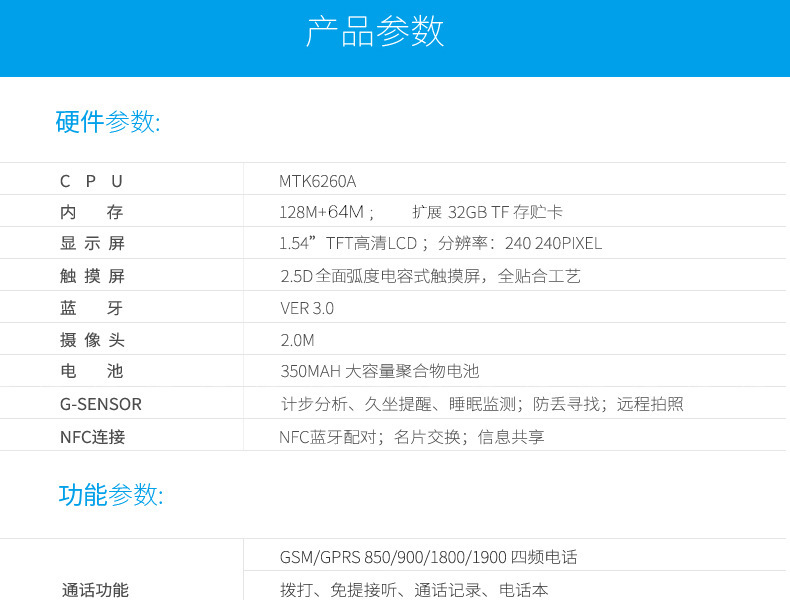Click 扩展 32GB TF 存贮卡 text

pos(487,212)
